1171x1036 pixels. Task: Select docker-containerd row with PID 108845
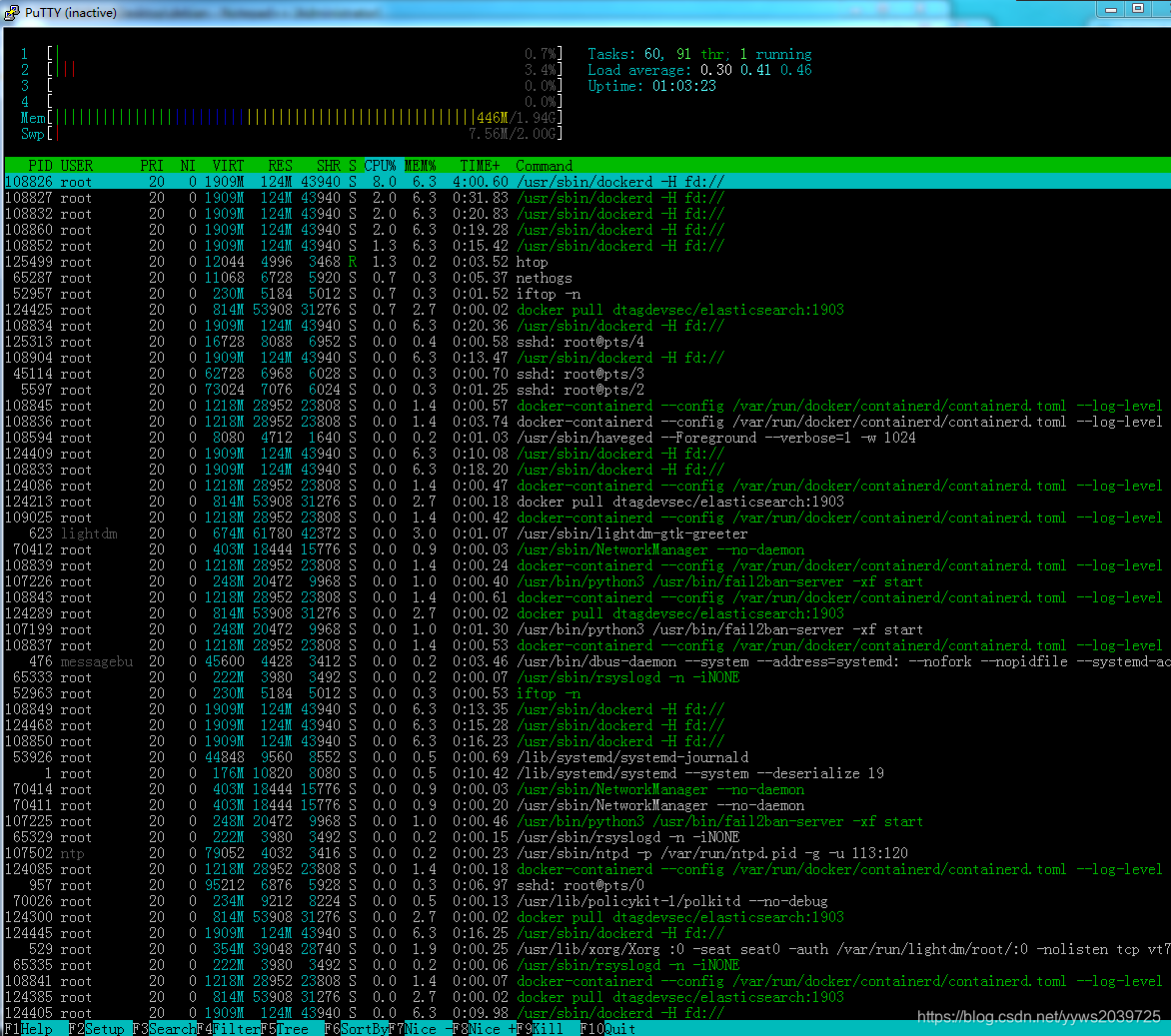pyautogui.click(x=585, y=406)
